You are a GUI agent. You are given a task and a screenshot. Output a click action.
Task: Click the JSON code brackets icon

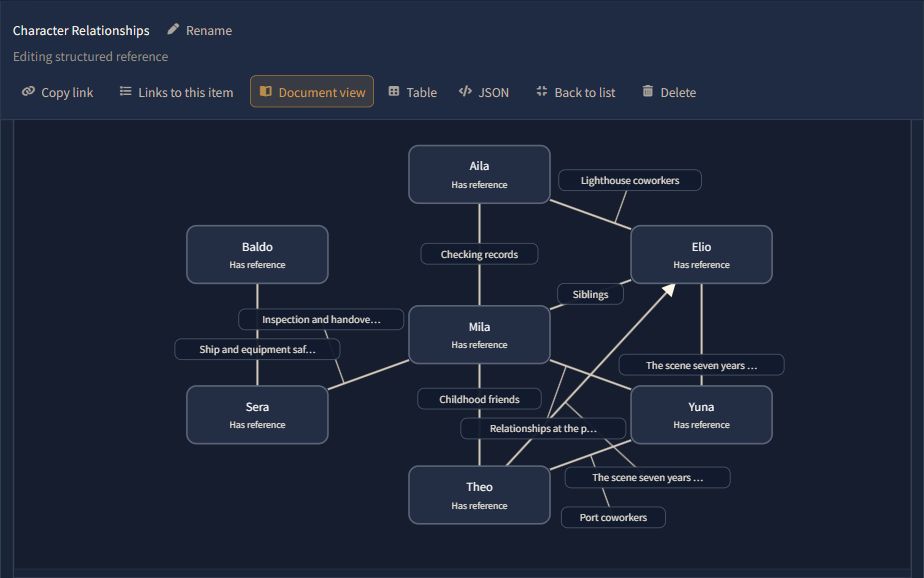(x=466, y=91)
